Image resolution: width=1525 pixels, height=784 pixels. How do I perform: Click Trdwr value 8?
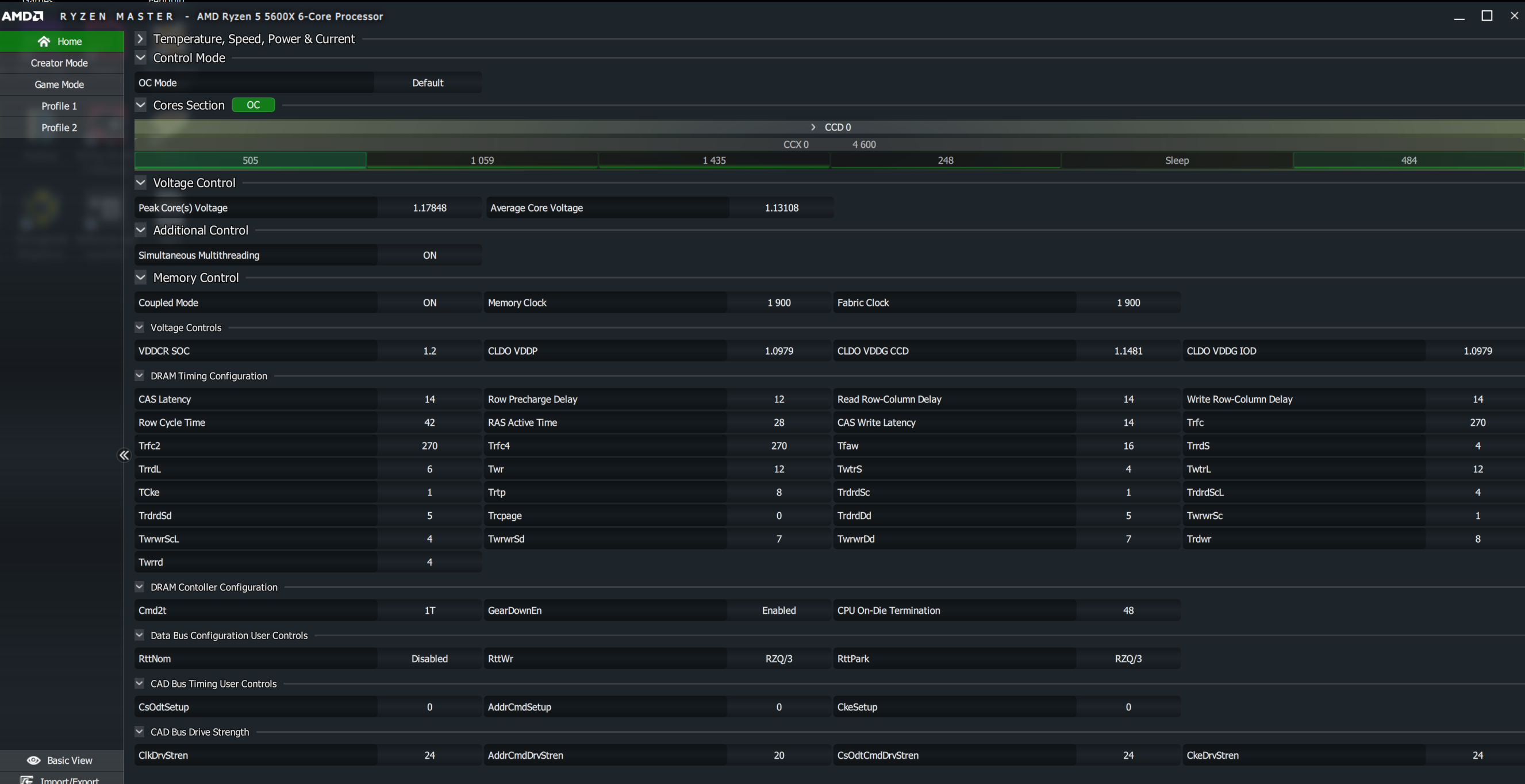pyautogui.click(x=1478, y=539)
